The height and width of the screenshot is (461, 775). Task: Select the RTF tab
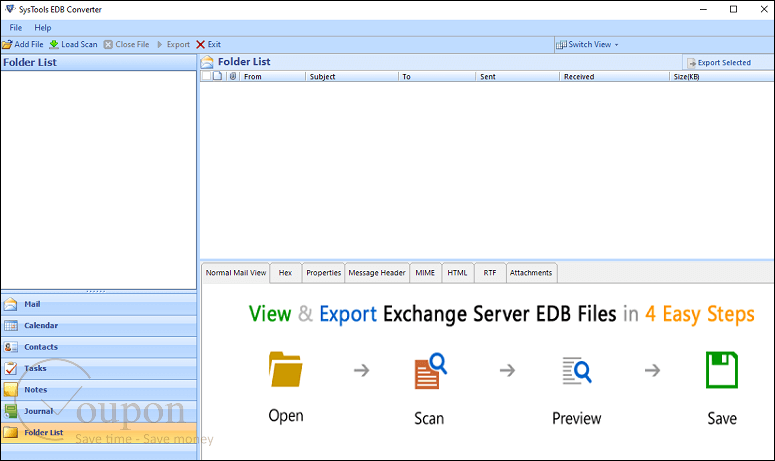click(490, 273)
